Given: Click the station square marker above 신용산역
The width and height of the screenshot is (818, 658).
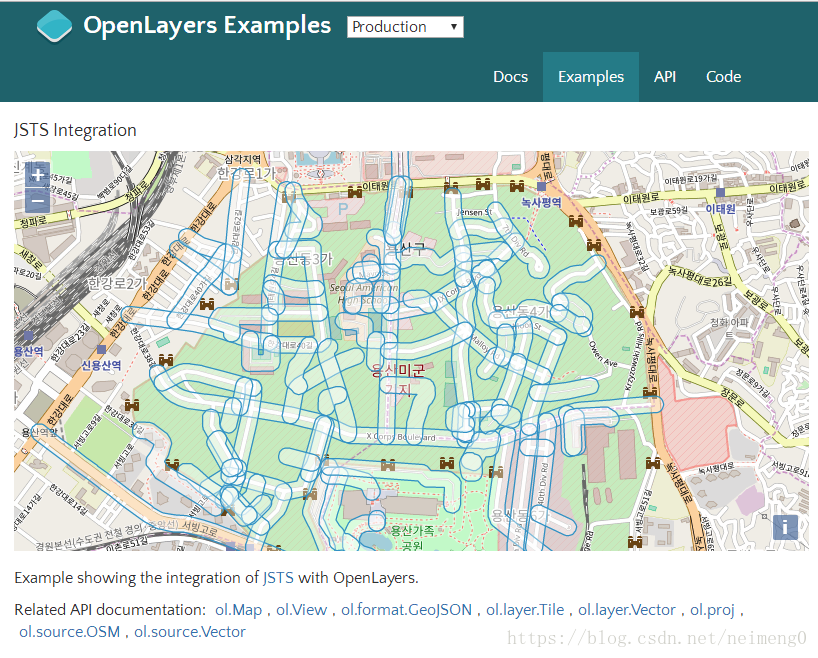Looking at the screenshot, I should [101, 349].
